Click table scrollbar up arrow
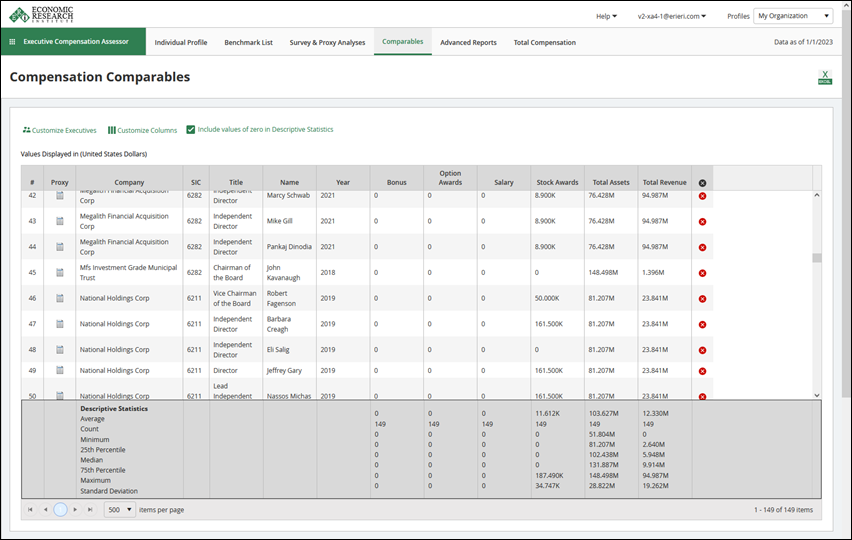This screenshot has height=540, width=852. tap(817, 195)
